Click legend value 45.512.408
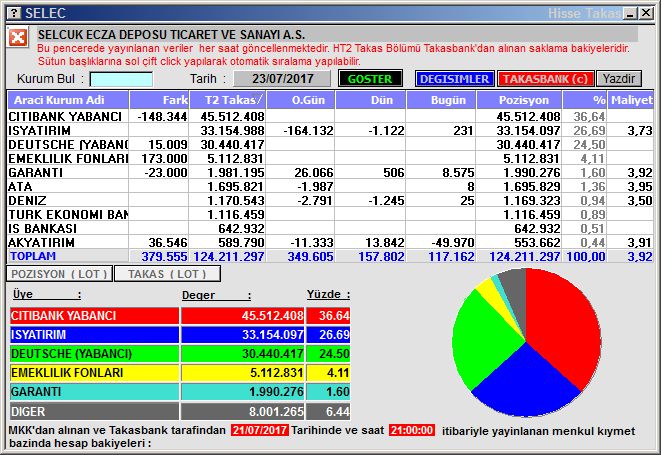 (x=272, y=316)
